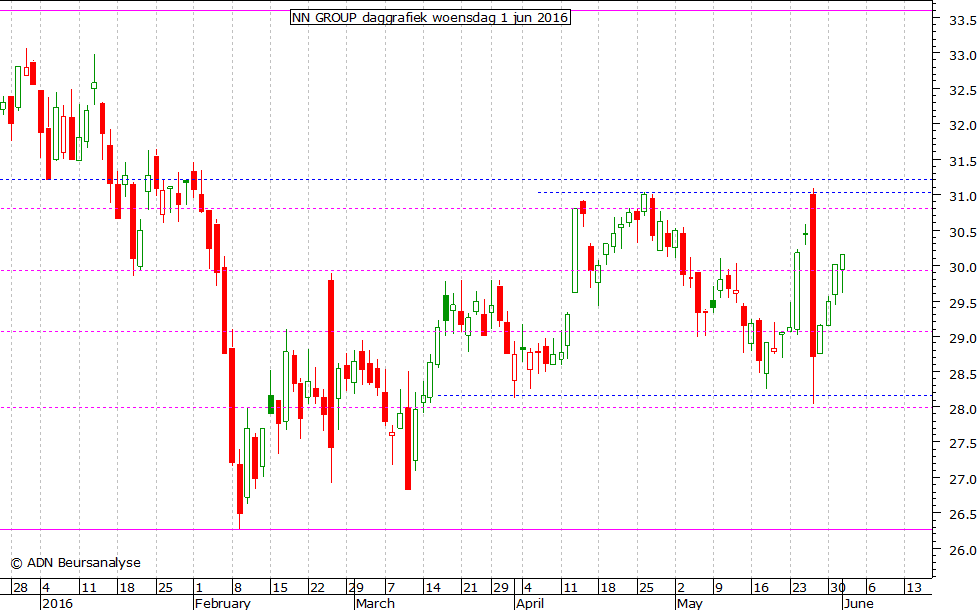This screenshot has width=980, height=610.
Task: Click the 31.5 price axis label
Action: 962,161
